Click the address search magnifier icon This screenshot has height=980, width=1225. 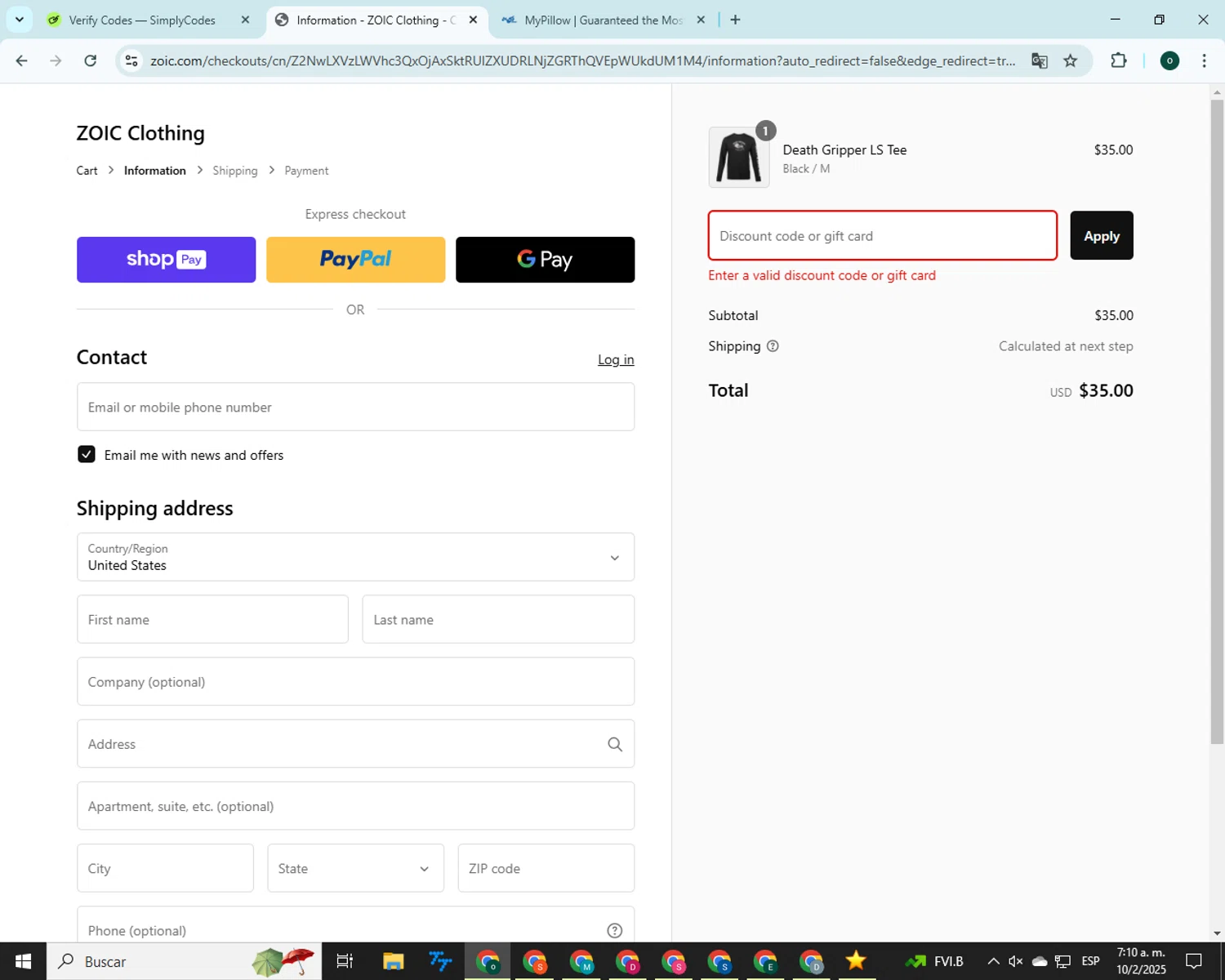615,744
